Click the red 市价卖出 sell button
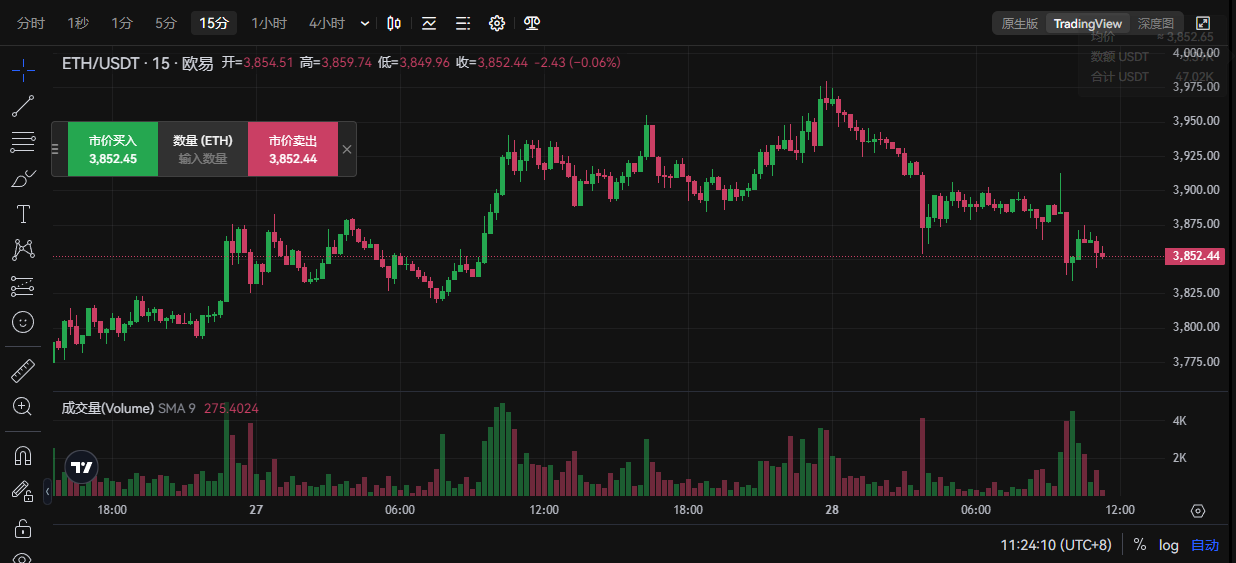This screenshot has width=1236, height=563. (x=293, y=149)
